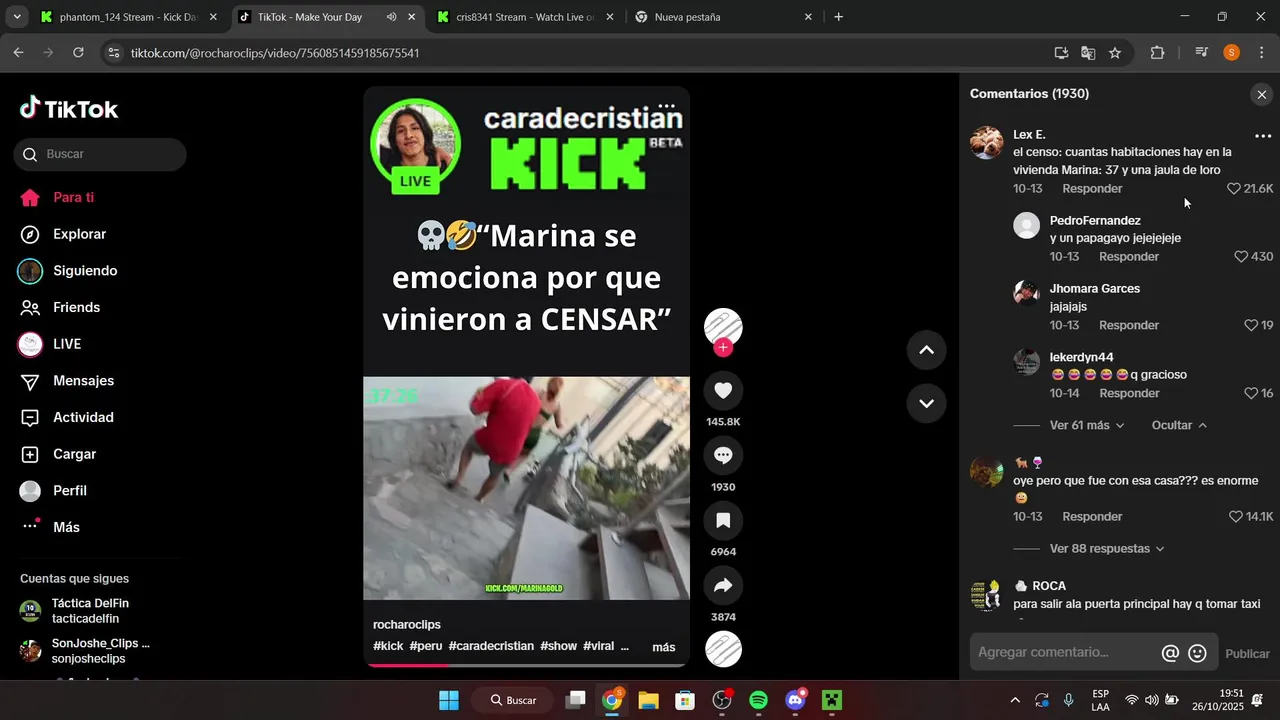Viewport: 1280px width, 720px height.
Task: Reply to lekerdyn44 comment
Action: (1129, 394)
